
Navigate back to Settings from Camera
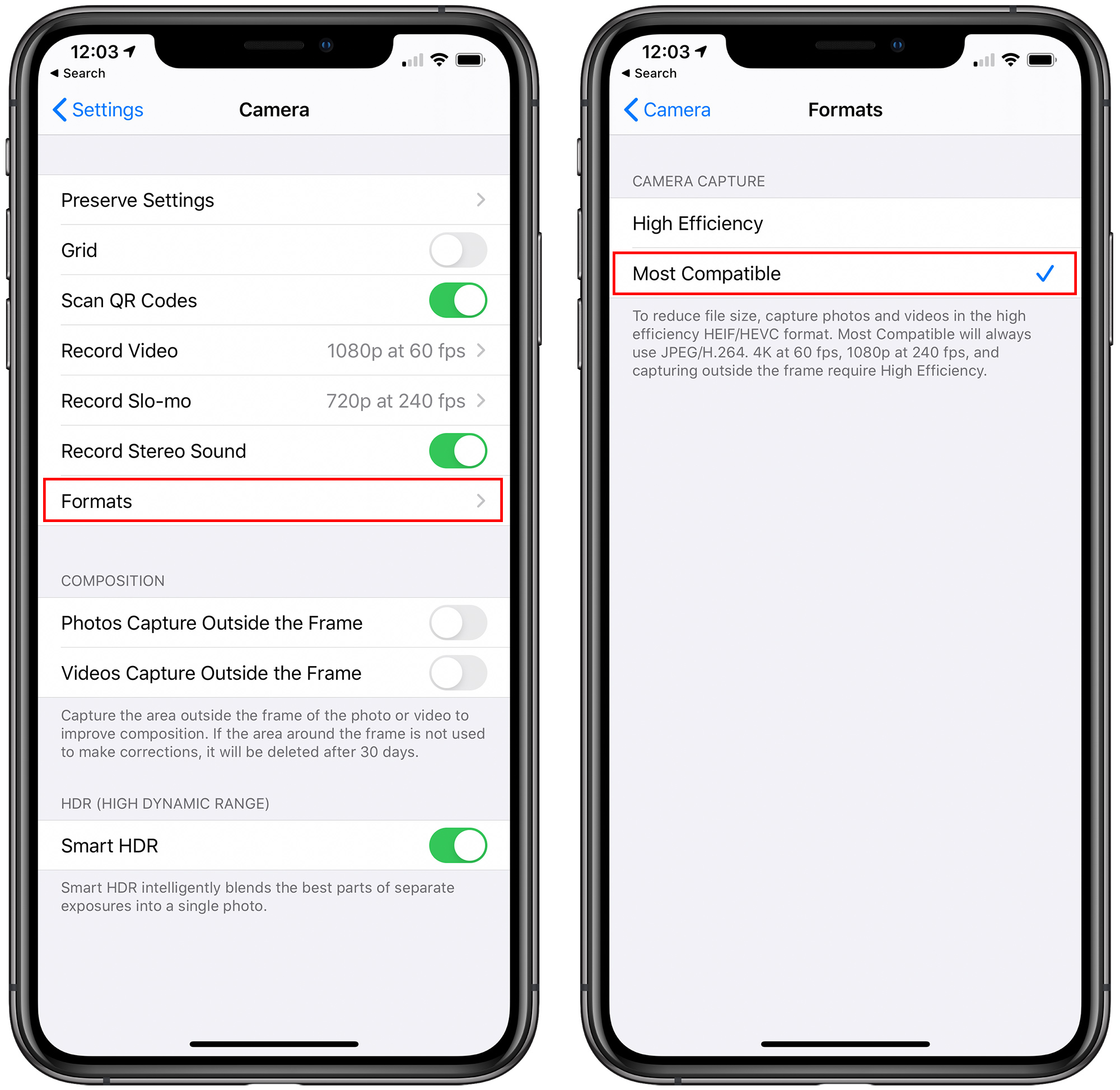coord(94,107)
